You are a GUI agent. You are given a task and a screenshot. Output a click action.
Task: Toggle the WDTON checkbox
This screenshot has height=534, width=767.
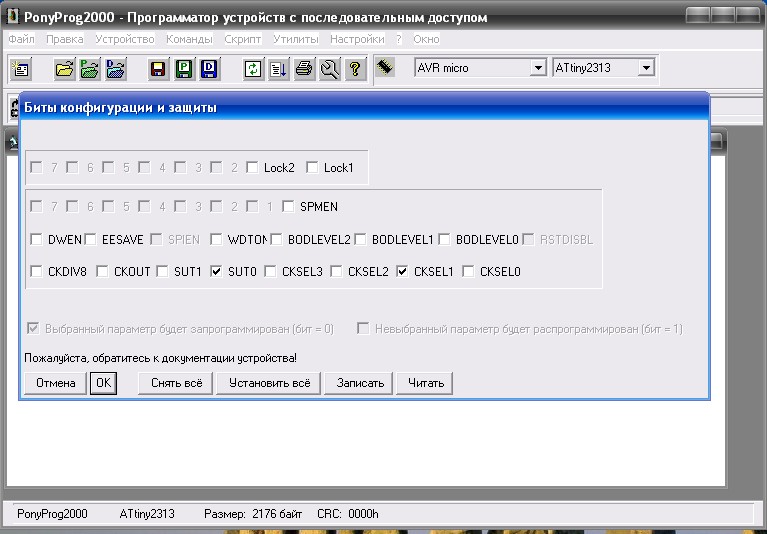pyautogui.click(x=216, y=240)
